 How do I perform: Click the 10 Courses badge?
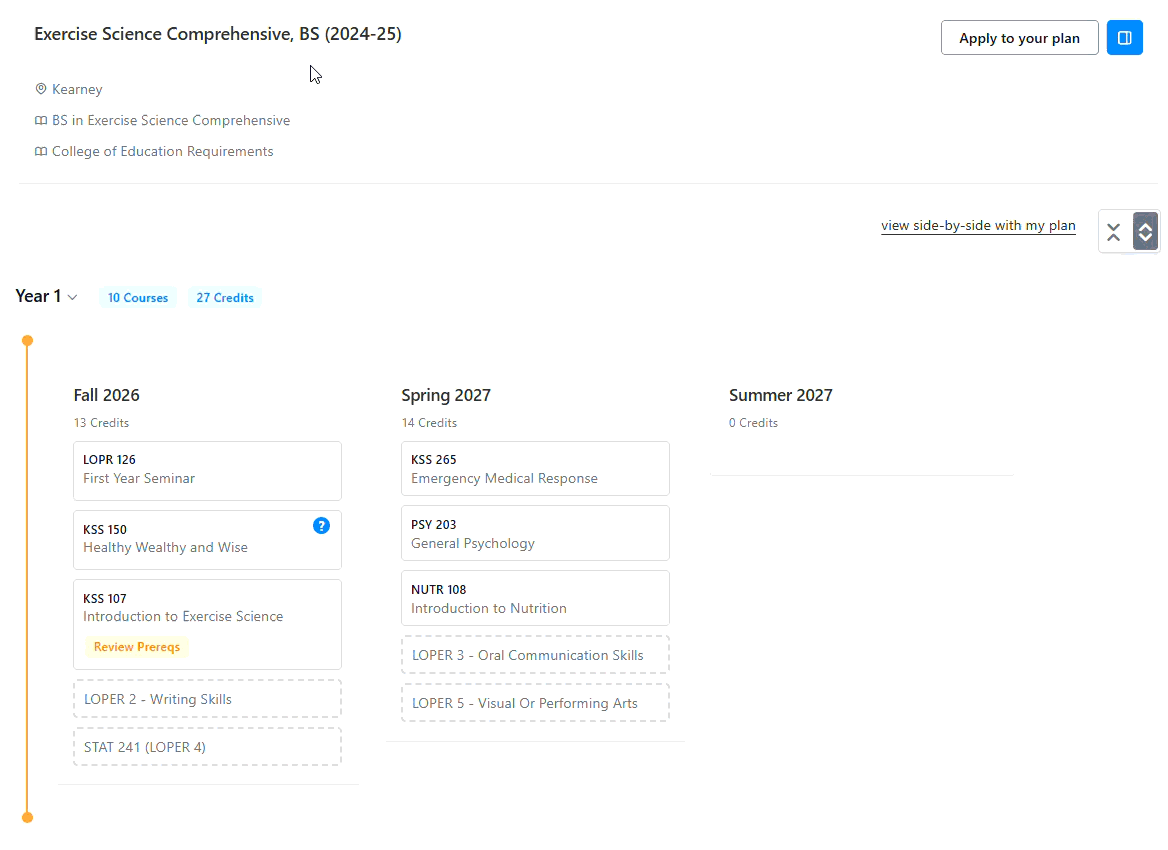(x=138, y=297)
